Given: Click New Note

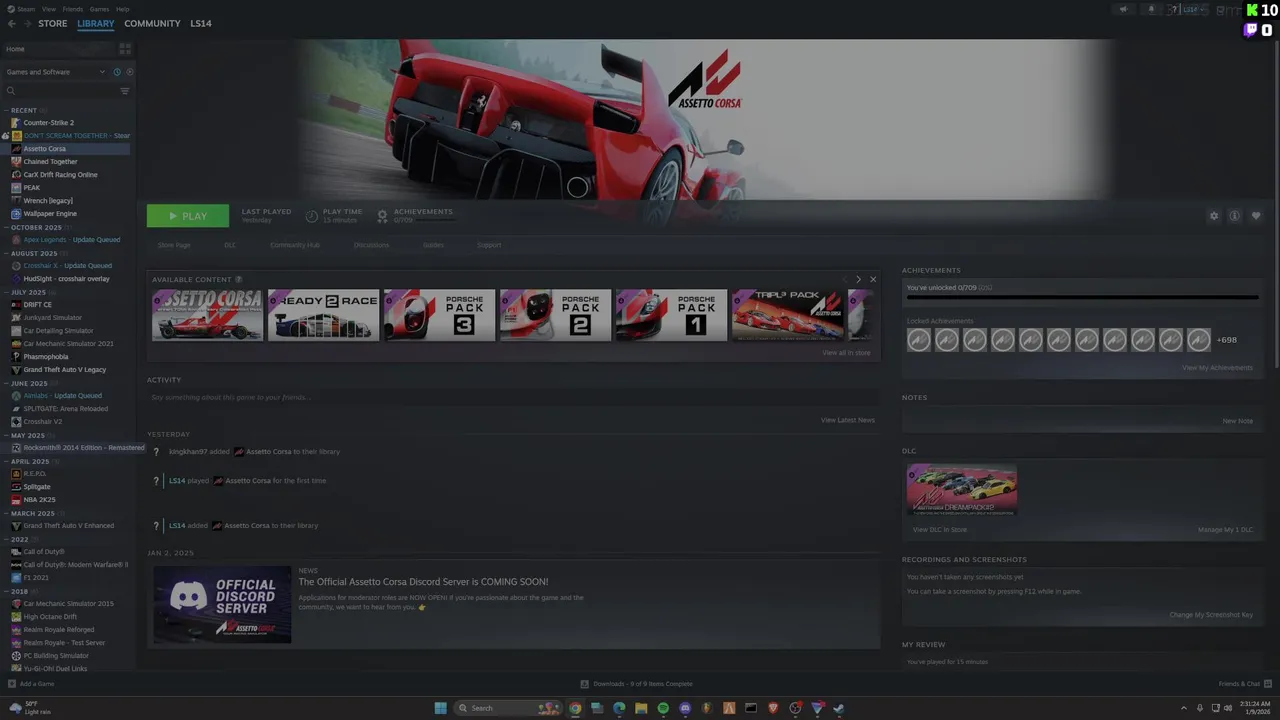Looking at the screenshot, I should coord(1237,421).
